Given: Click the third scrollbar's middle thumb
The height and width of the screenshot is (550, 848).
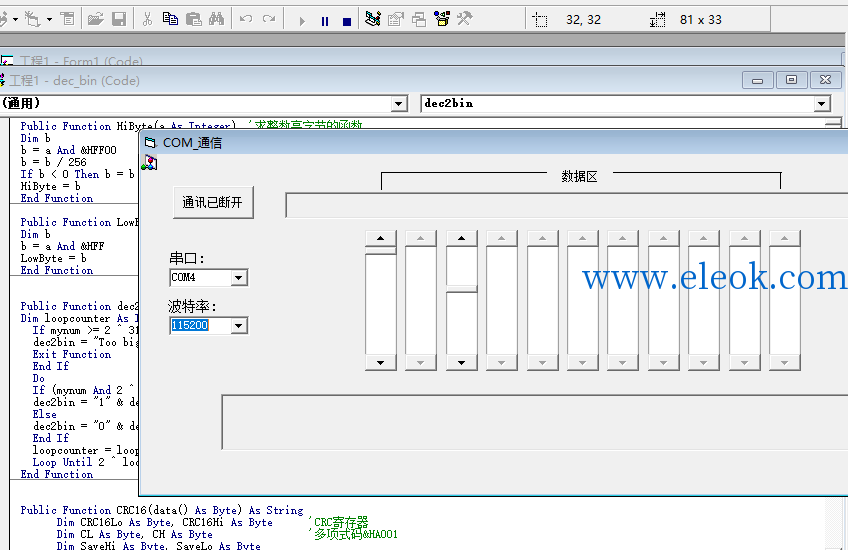Looking at the screenshot, I should [x=461, y=289].
